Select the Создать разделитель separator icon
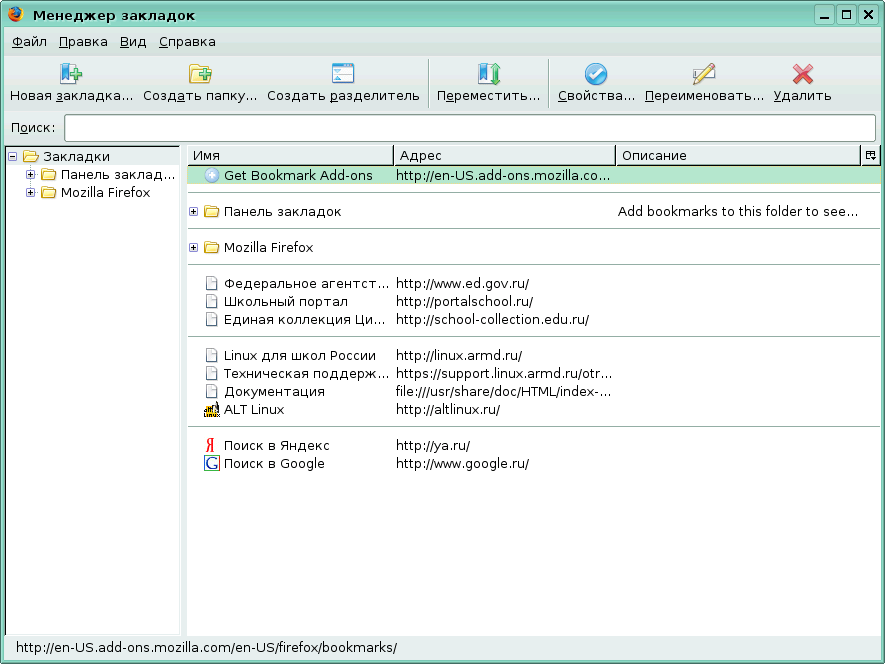885x664 pixels. click(342, 72)
